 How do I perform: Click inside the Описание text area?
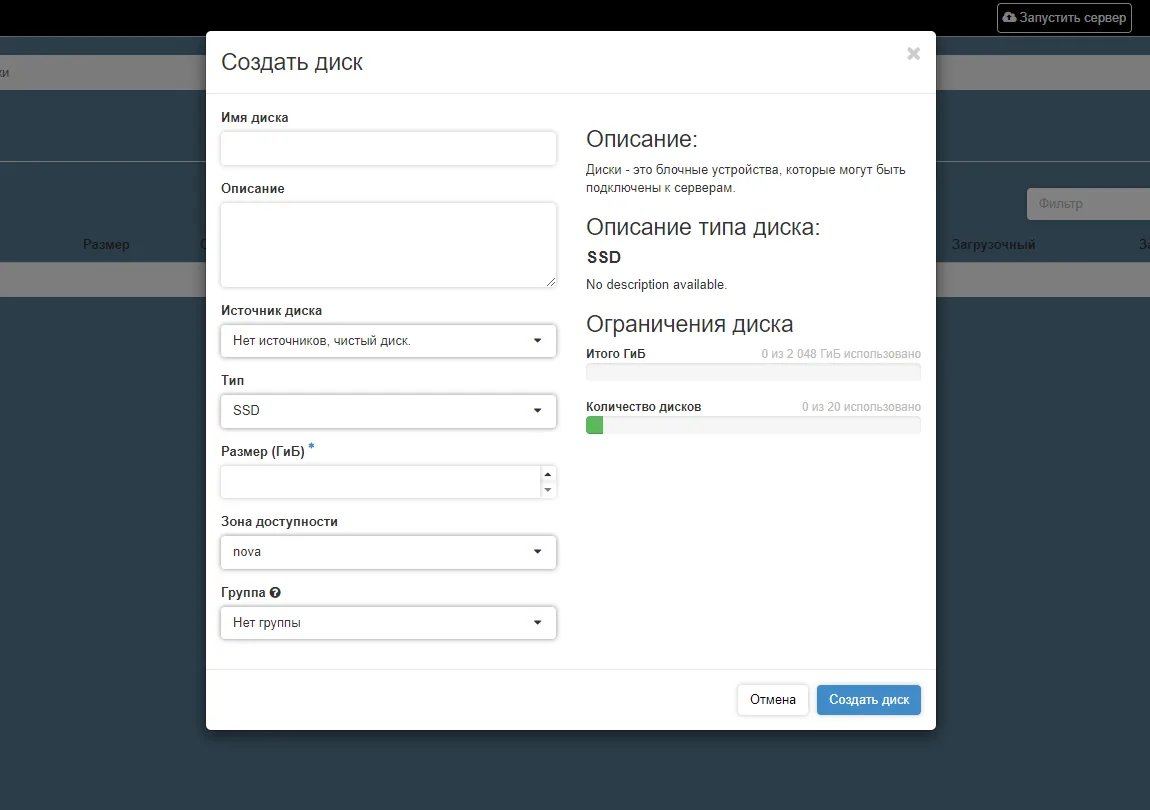388,244
